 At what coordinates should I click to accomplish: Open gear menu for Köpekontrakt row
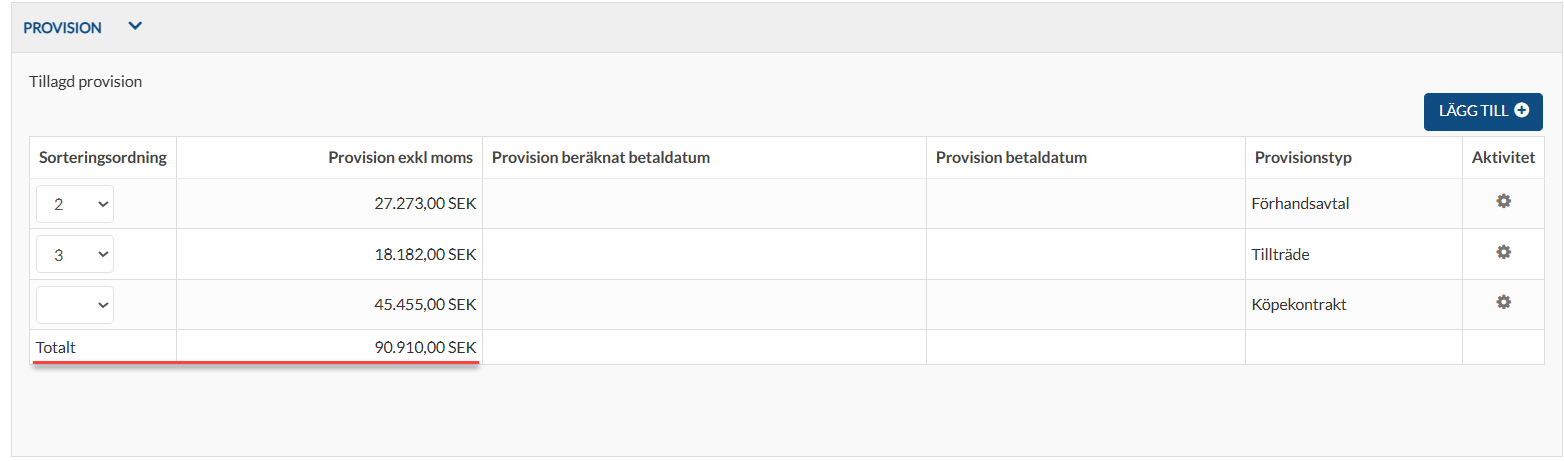pyautogui.click(x=1502, y=302)
